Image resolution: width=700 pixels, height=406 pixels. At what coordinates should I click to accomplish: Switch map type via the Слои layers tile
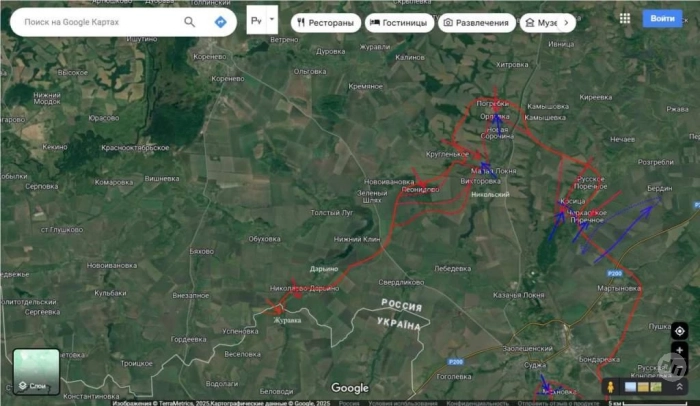[x=36, y=372]
